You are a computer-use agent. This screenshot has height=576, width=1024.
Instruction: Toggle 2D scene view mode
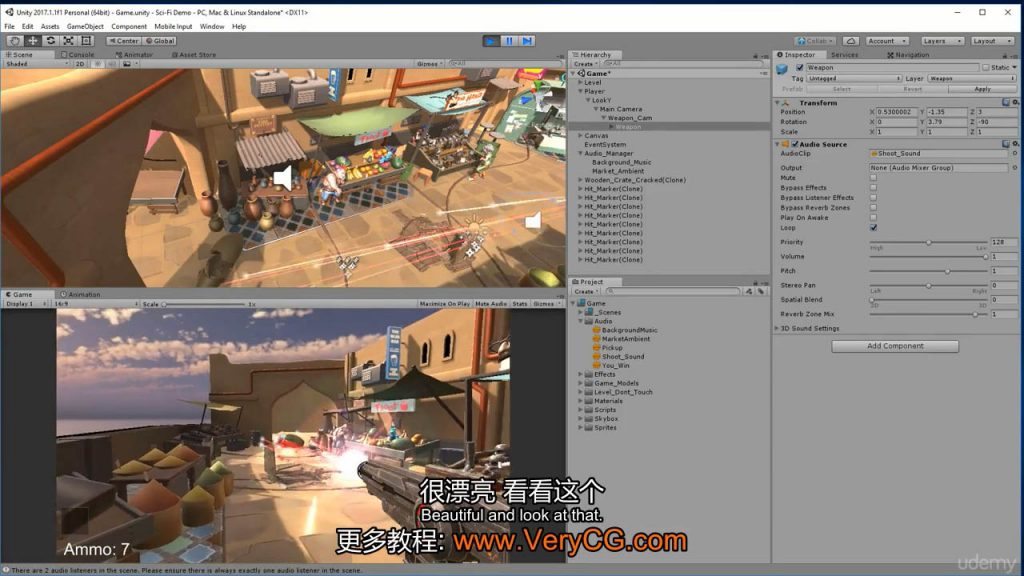tap(80, 64)
